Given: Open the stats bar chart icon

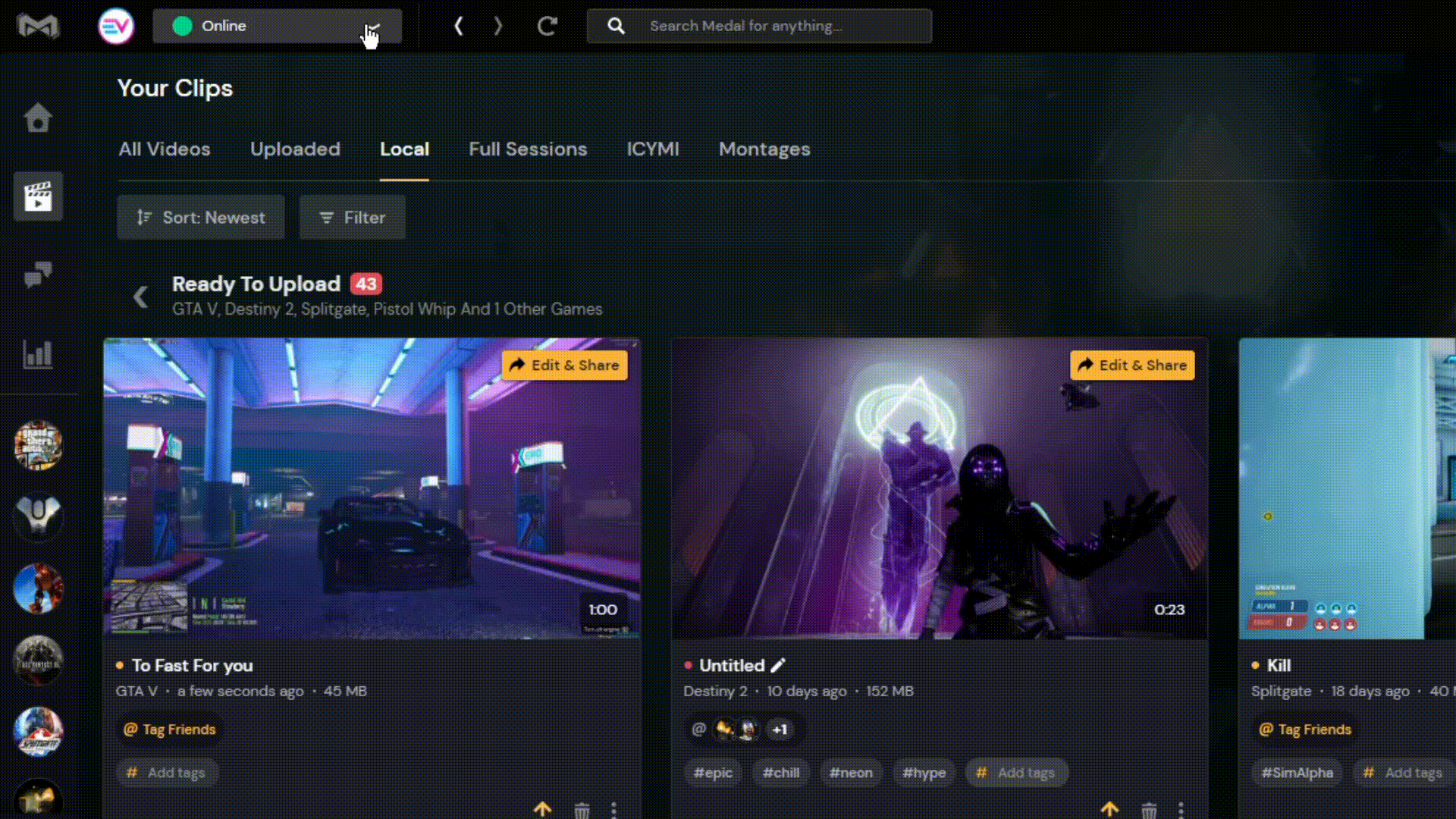Looking at the screenshot, I should click(x=38, y=353).
